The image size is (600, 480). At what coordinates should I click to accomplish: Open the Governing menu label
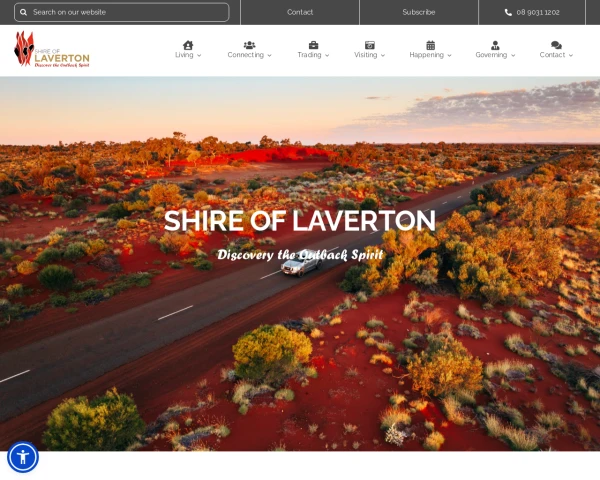(491, 55)
